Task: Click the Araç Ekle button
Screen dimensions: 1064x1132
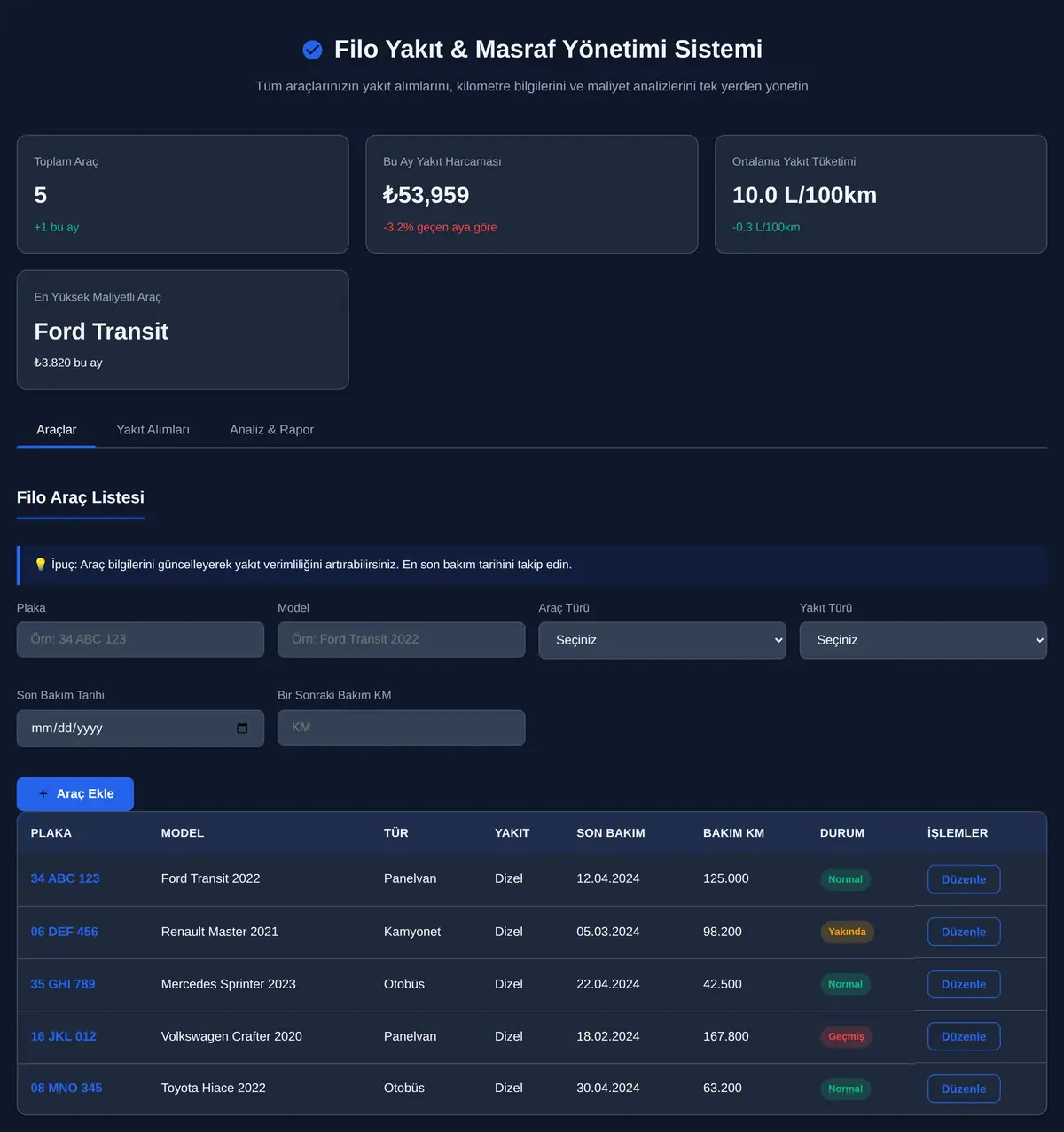Action: coord(75,794)
